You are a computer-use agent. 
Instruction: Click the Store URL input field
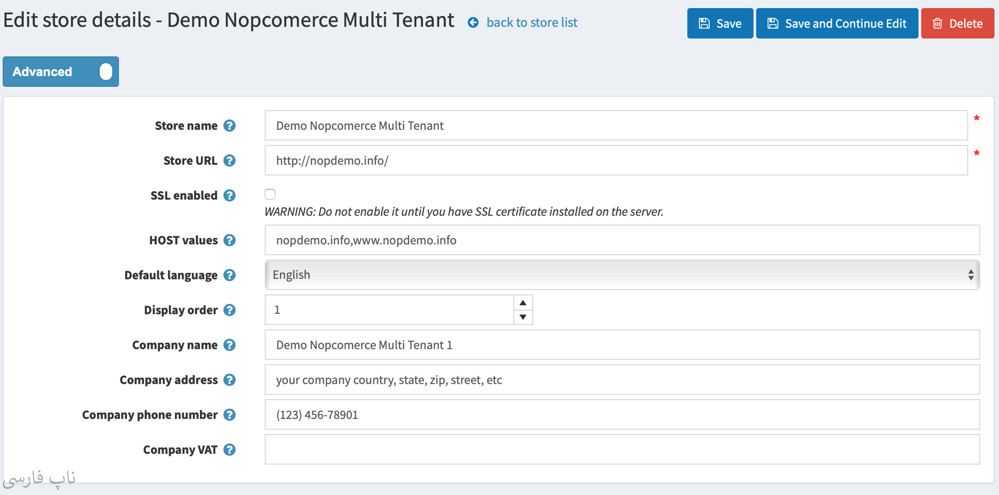[615, 161]
